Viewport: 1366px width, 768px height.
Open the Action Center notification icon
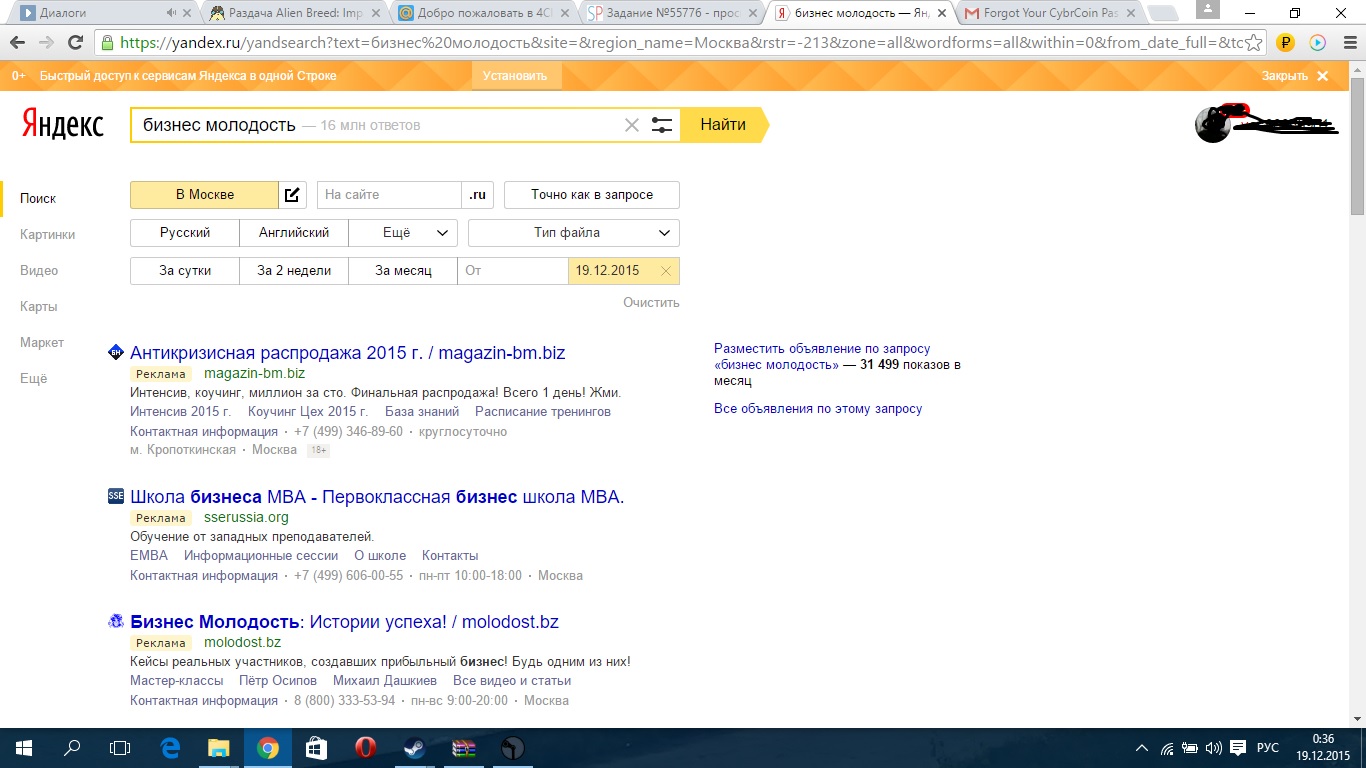point(1237,748)
